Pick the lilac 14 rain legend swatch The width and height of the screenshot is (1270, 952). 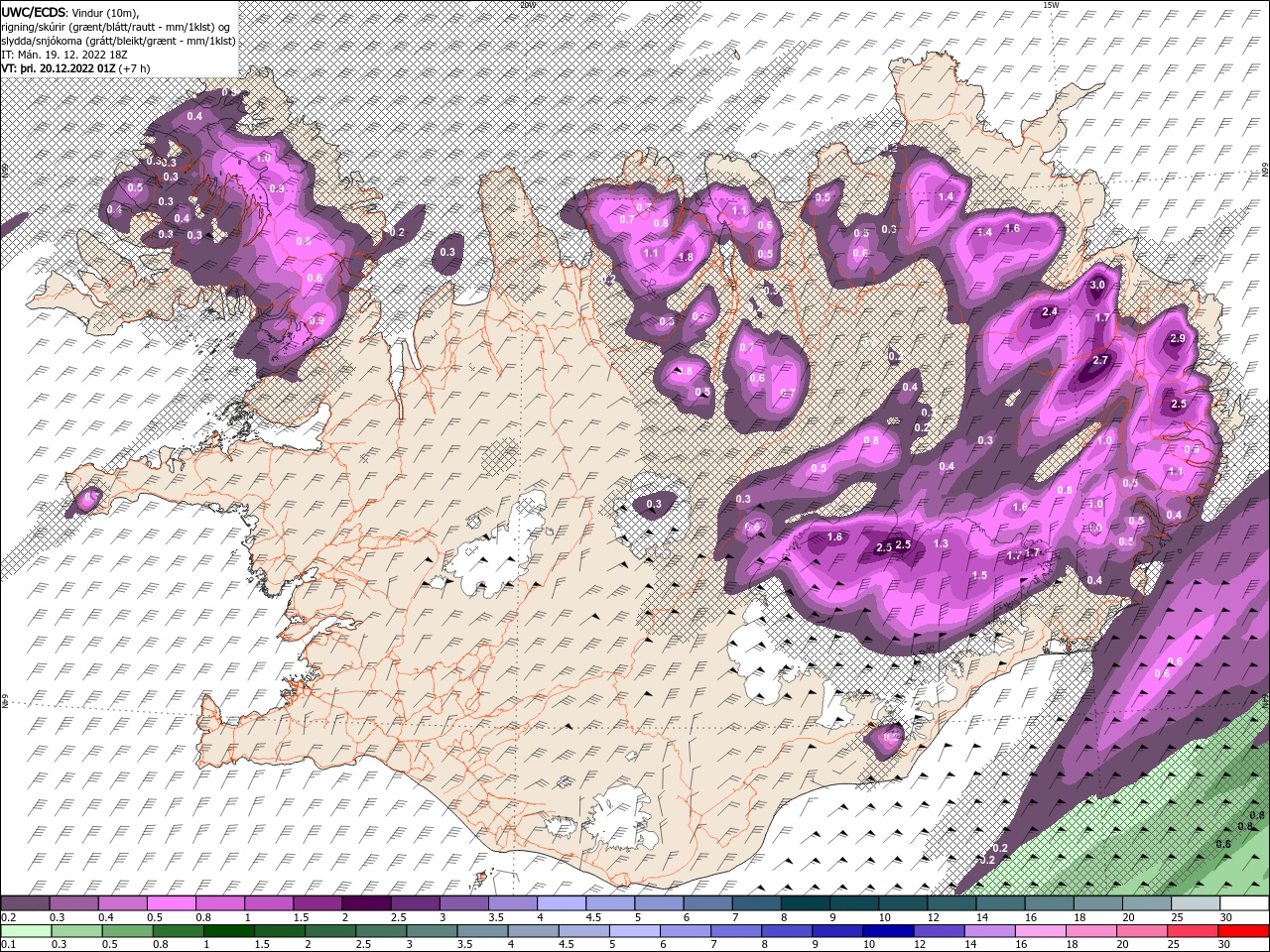pos(990,931)
